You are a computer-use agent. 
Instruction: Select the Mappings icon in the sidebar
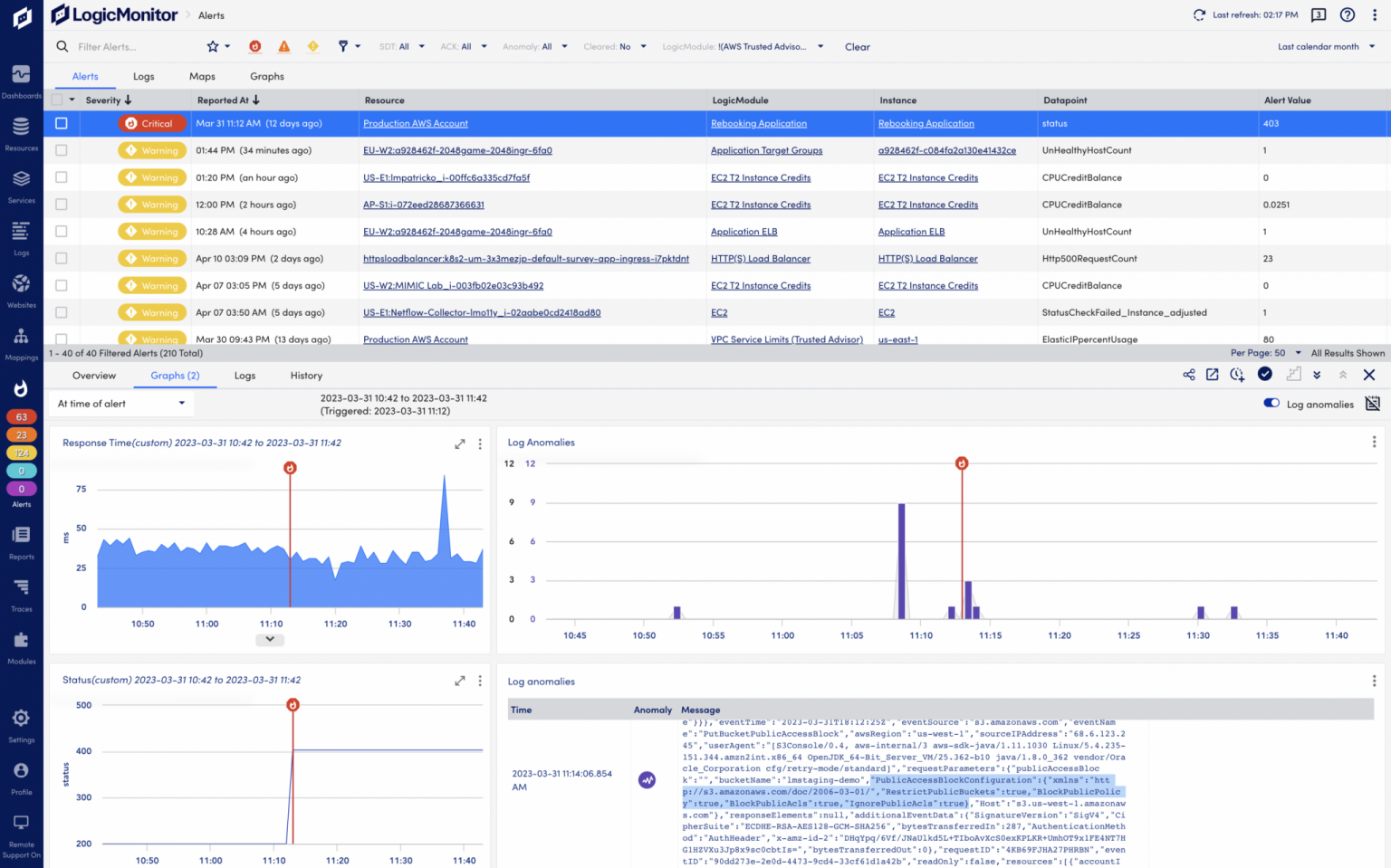coord(21,342)
